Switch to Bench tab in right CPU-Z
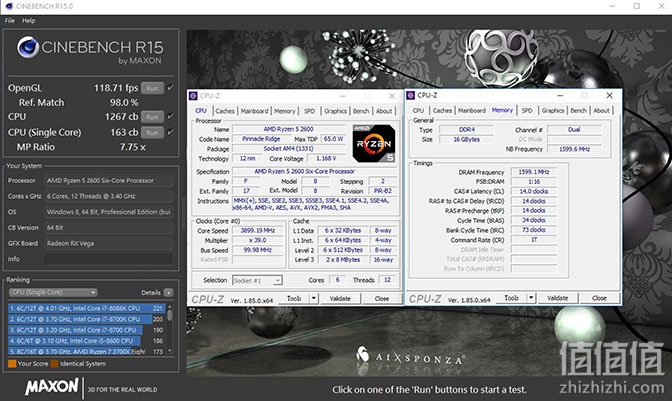The height and width of the screenshot is (401, 672). coord(579,111)
